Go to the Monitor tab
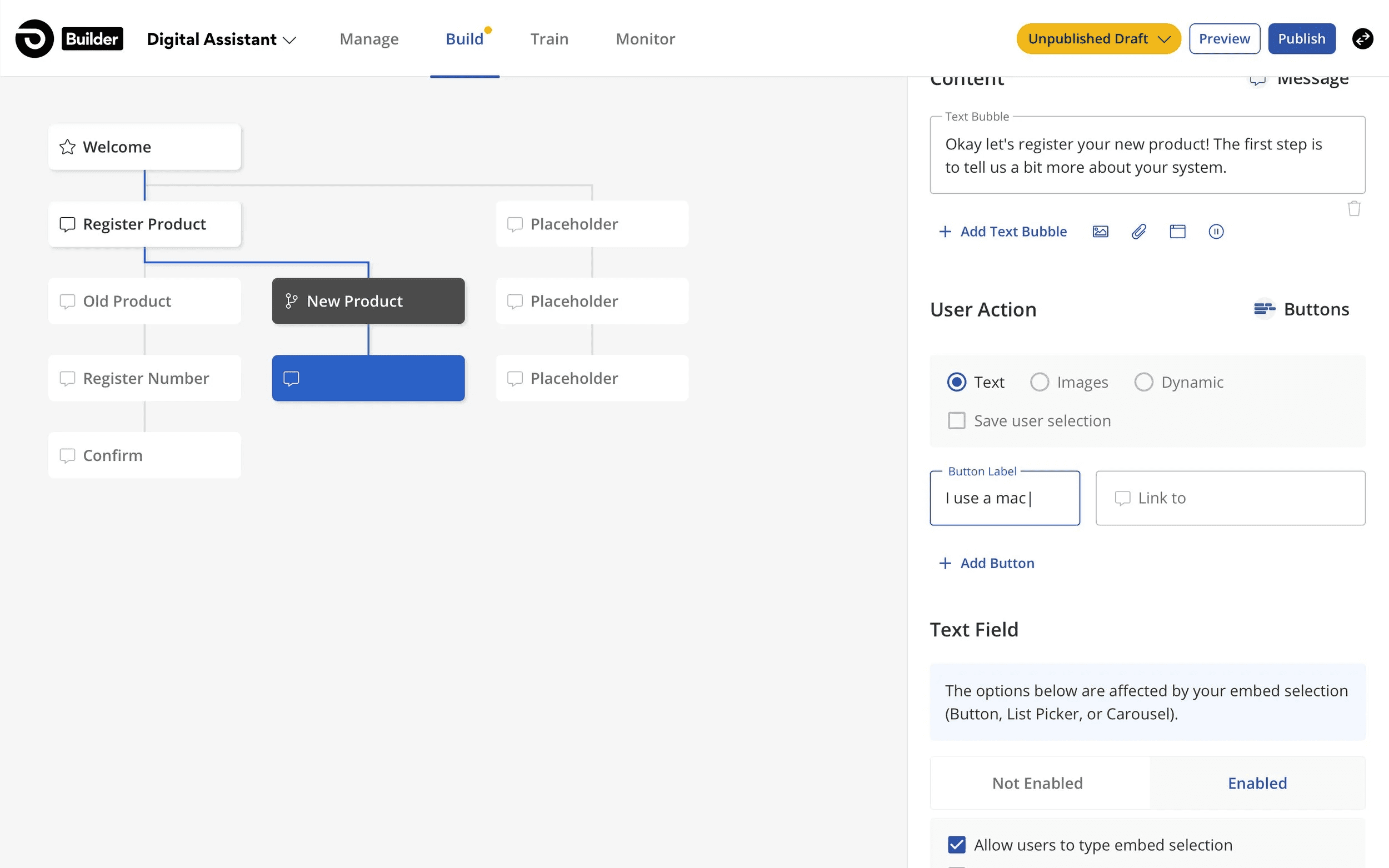The height and width of the screenshot is (868, 1389). click(x=645, y=39)
